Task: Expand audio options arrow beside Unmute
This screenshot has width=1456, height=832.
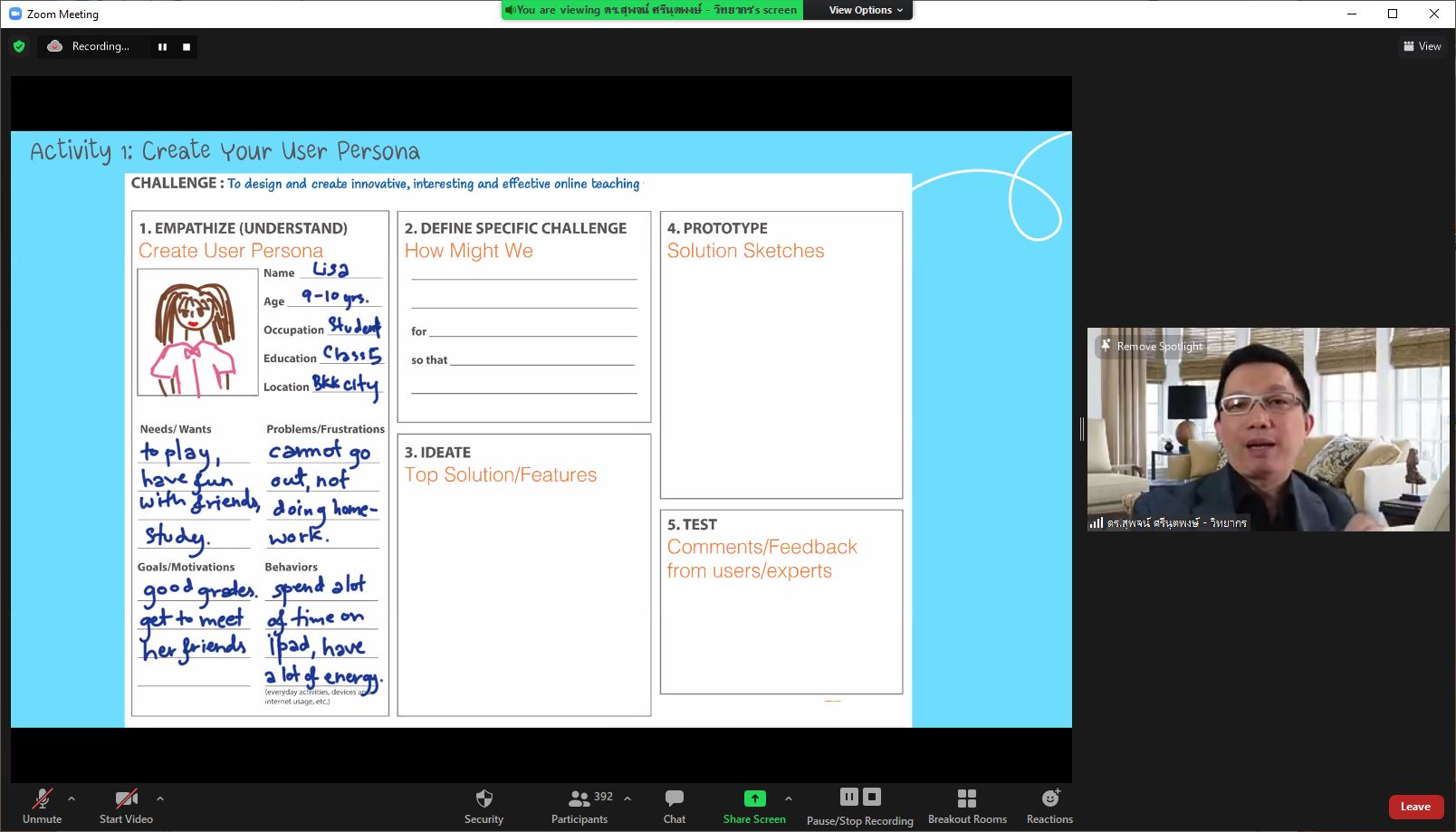Action: click(x=72, y=799)
